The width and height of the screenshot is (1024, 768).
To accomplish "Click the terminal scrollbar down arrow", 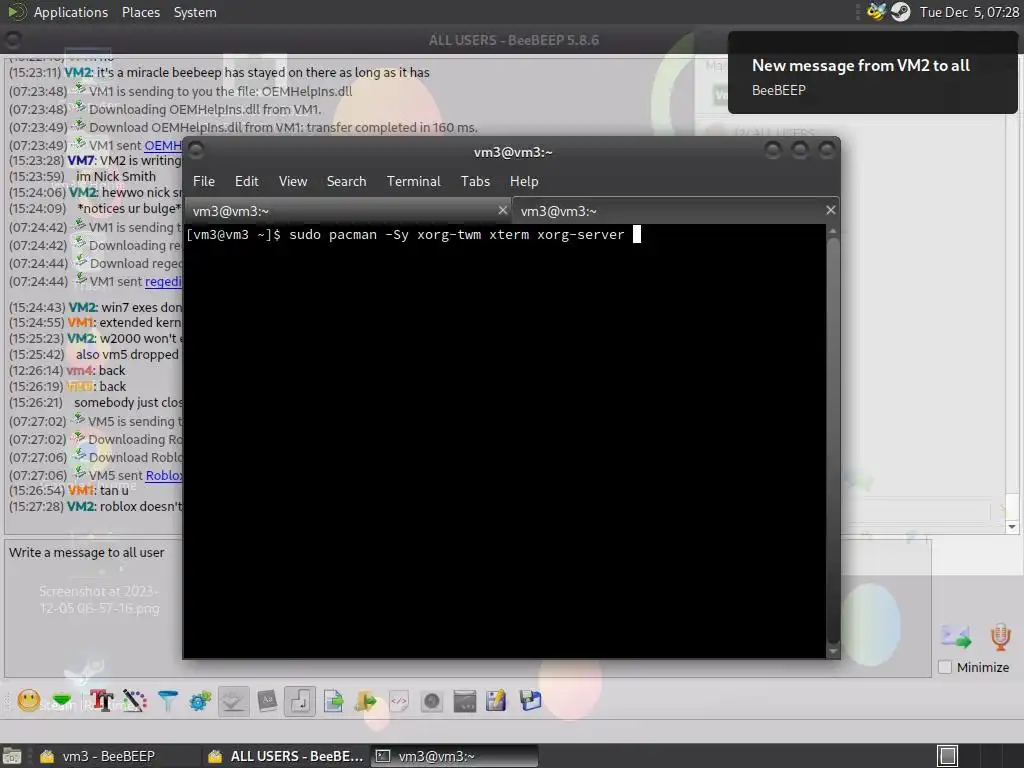I will (x=833, y=651).
